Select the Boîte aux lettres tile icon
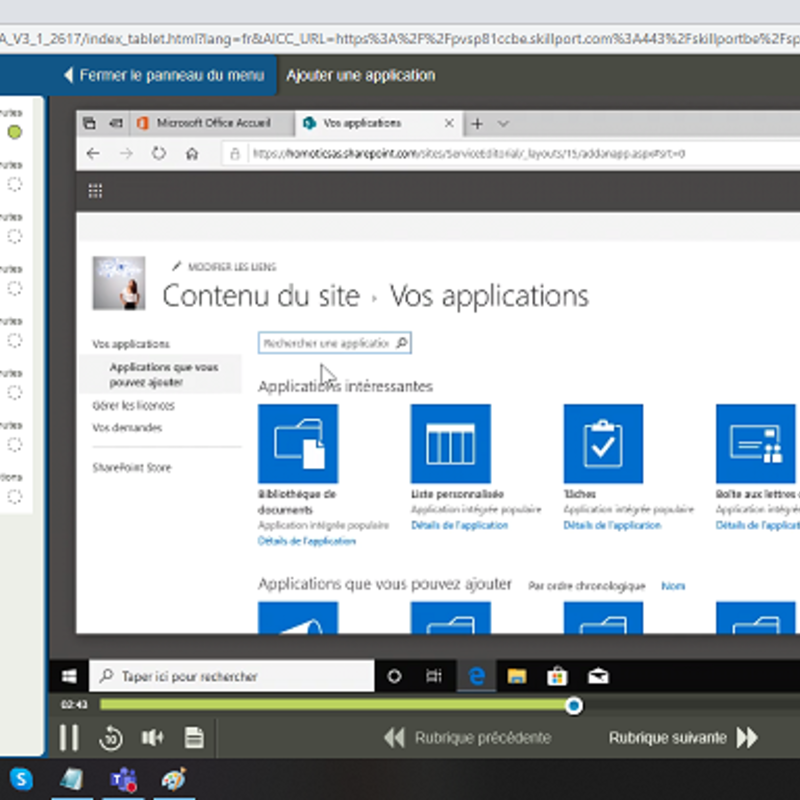 pos(756,443)
